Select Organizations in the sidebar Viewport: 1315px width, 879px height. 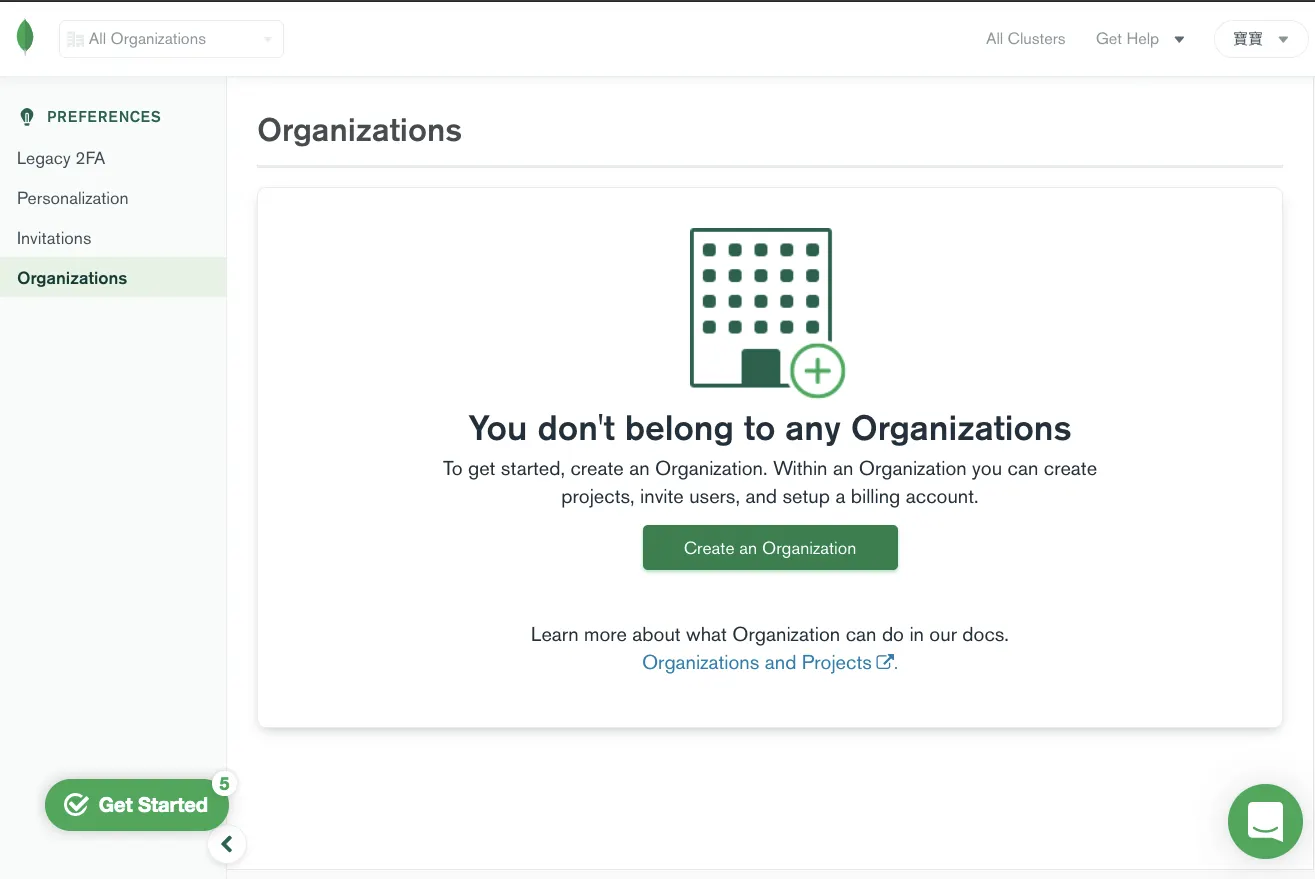click(x=113, y=278)
